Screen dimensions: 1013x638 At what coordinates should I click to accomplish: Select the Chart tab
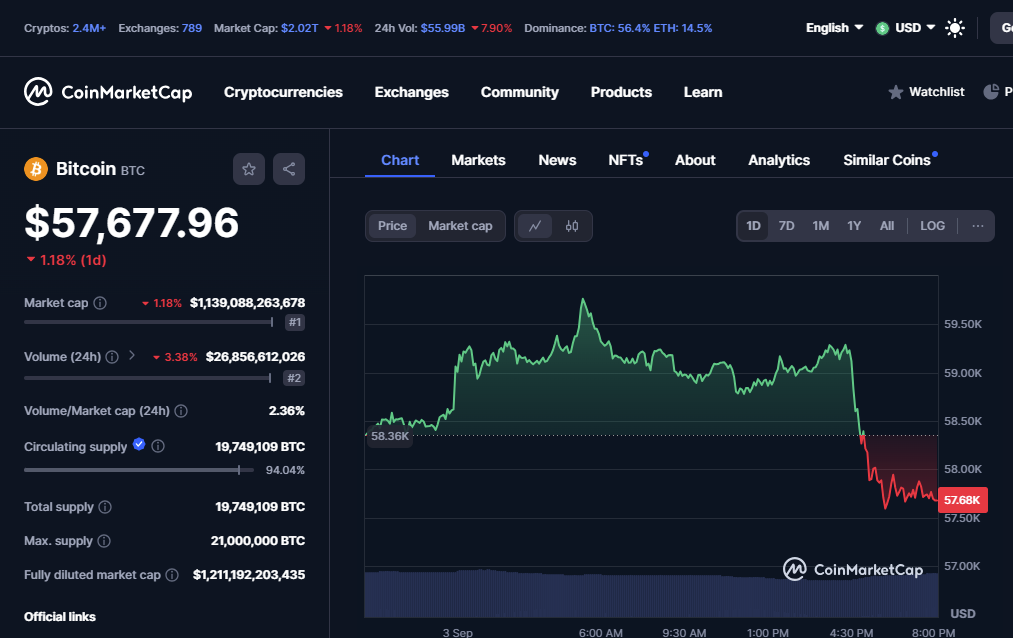(400, 160)
